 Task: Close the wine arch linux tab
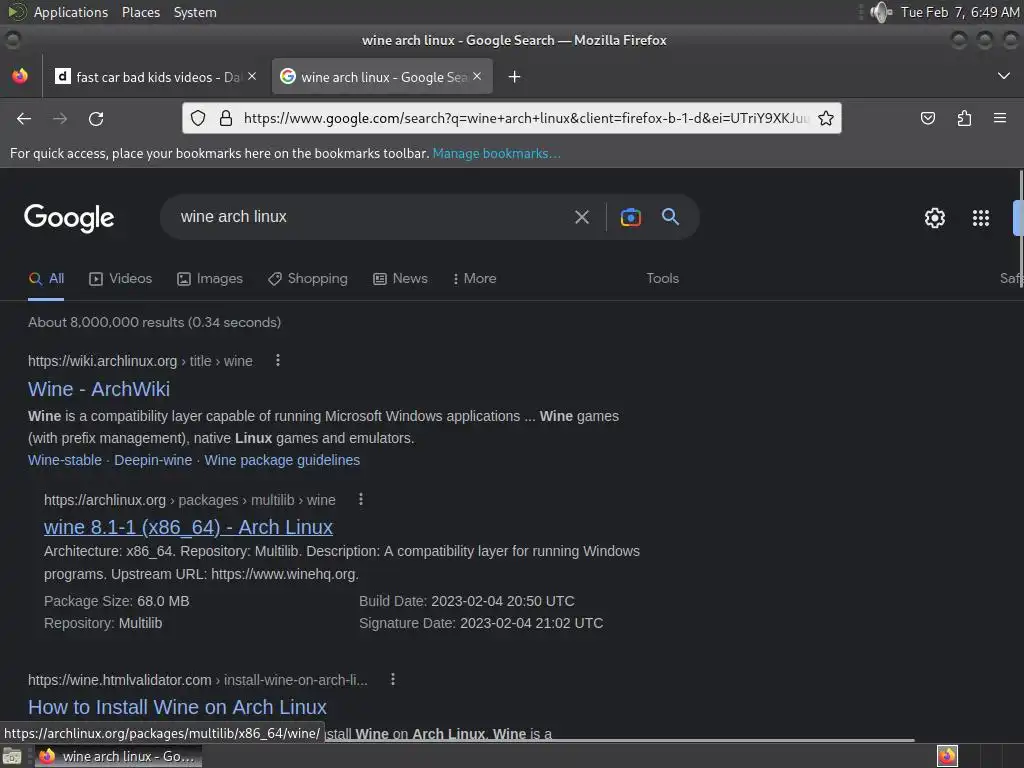[477, 76]
